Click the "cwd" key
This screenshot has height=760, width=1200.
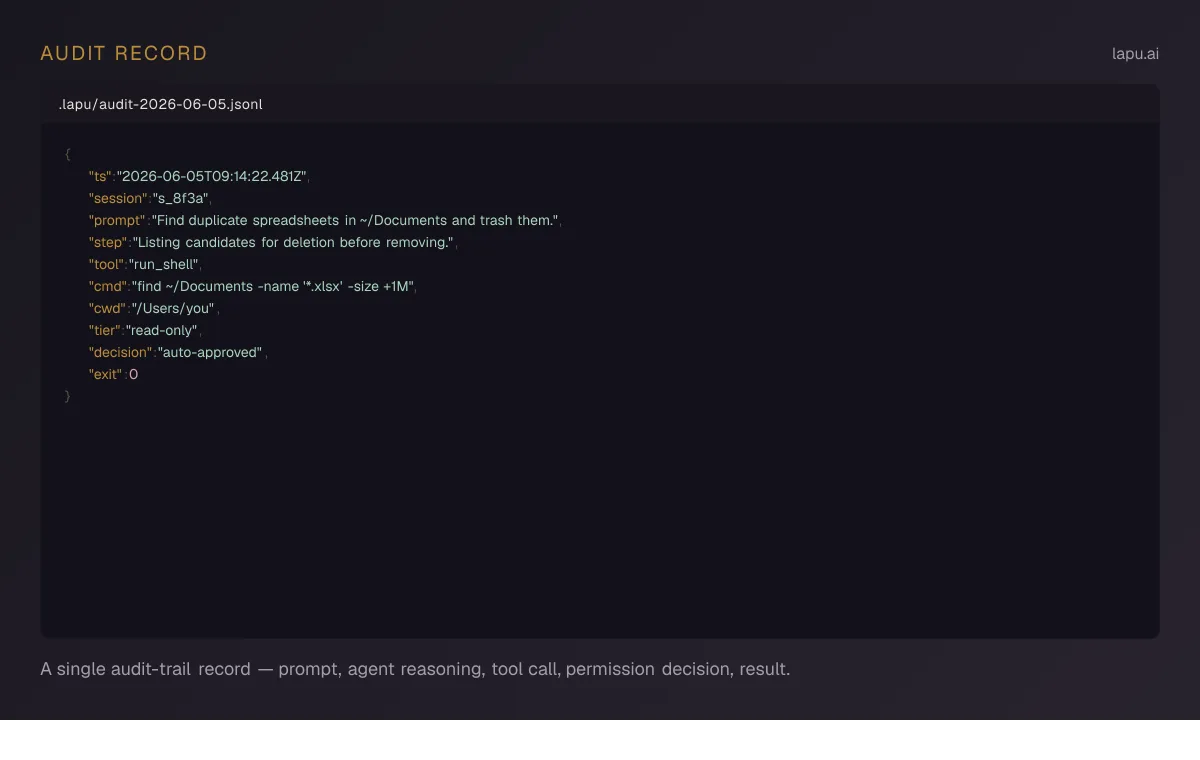[108, 308]
